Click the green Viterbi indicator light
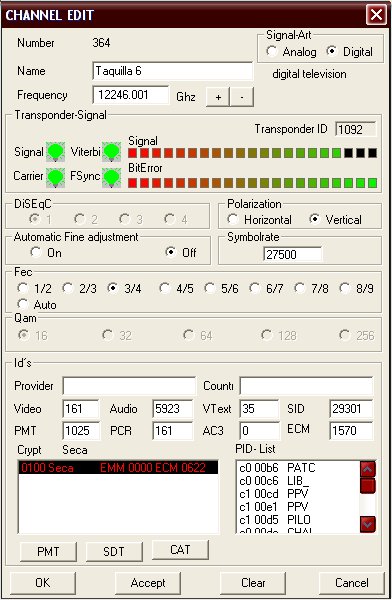 pos(111,152)
